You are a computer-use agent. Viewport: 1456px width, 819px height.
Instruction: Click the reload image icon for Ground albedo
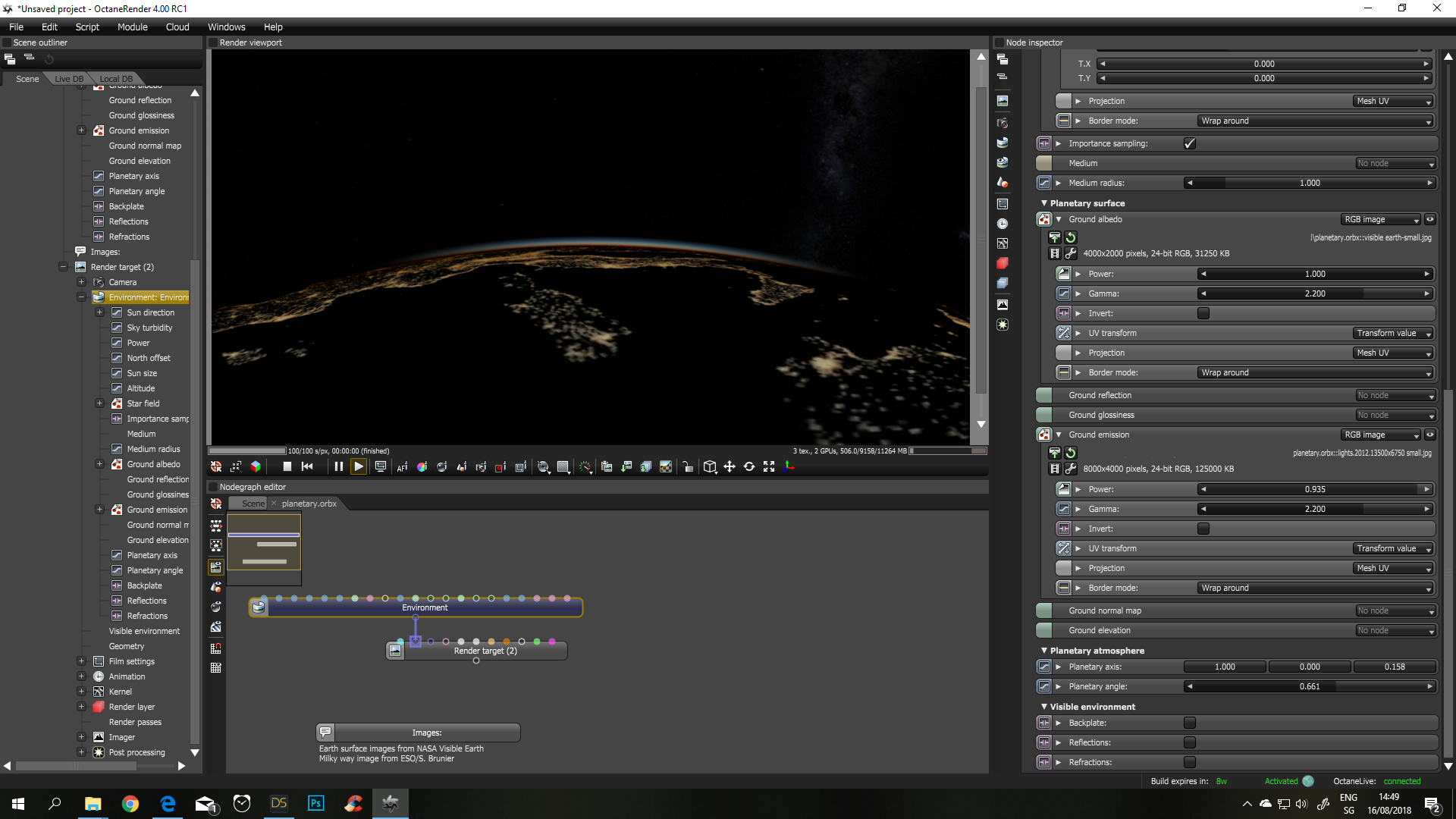[x=1071, y=237]
